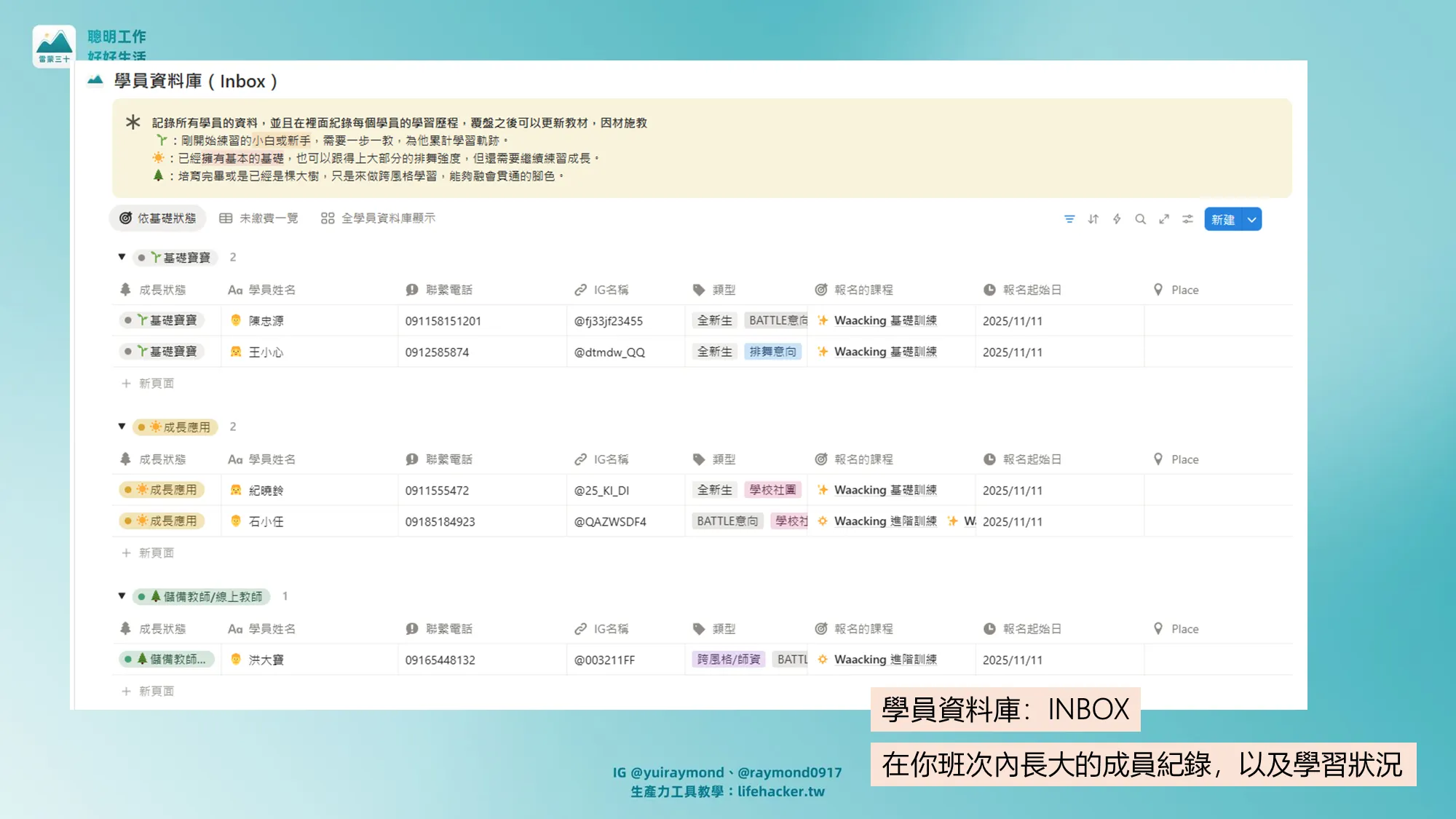Click the sort arrows icon

(1093, 219)
